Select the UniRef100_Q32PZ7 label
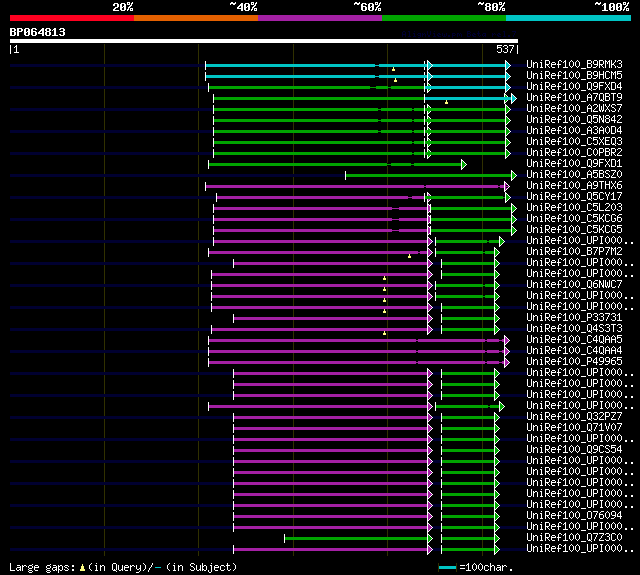Viewport: 640px width, 575px height. point(574,417)
